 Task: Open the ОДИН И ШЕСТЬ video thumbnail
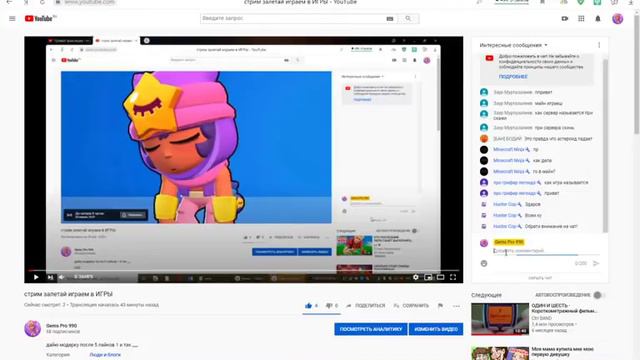coord(500,319)
